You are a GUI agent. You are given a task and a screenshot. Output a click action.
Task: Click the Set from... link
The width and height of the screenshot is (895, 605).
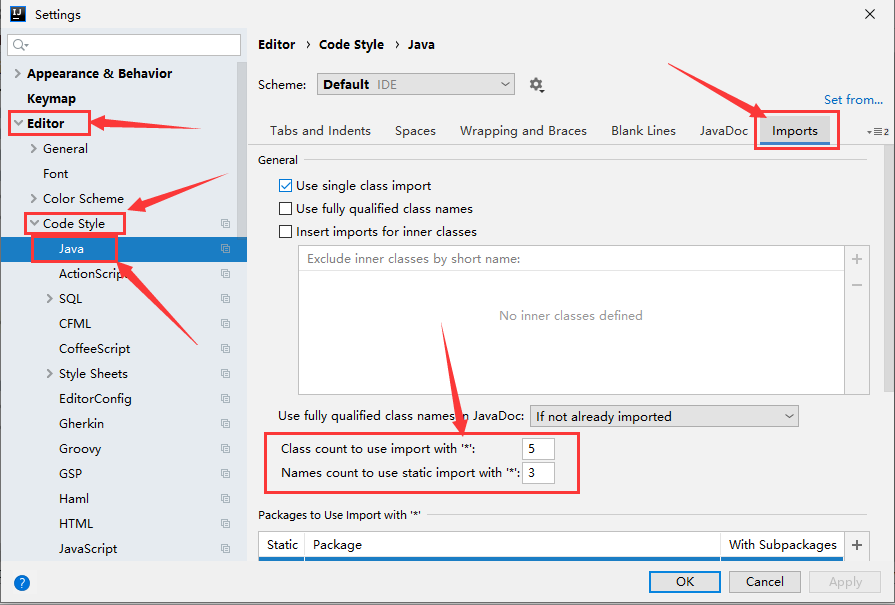[x=853, y=100]
